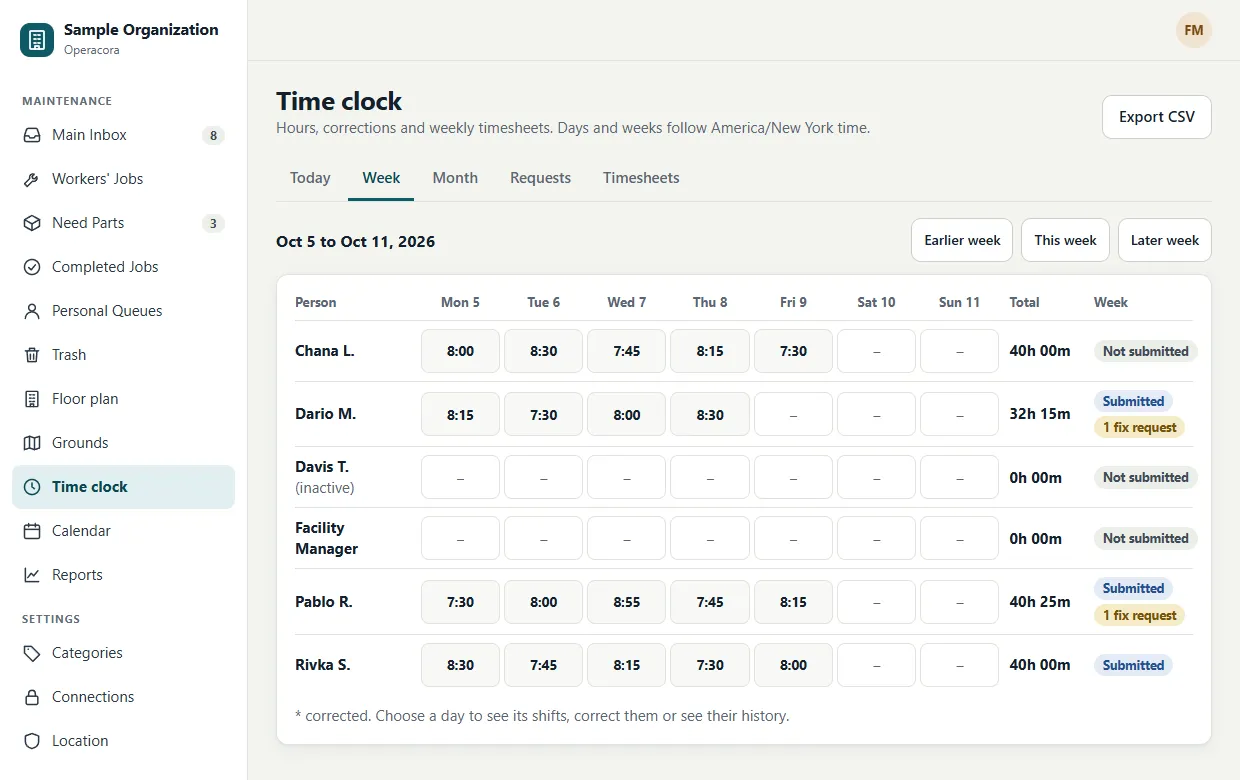Screen dimensions: 1240x780
Task: Click the Workers' Jobs wrench icon
Action: click(x=32, y=179)
